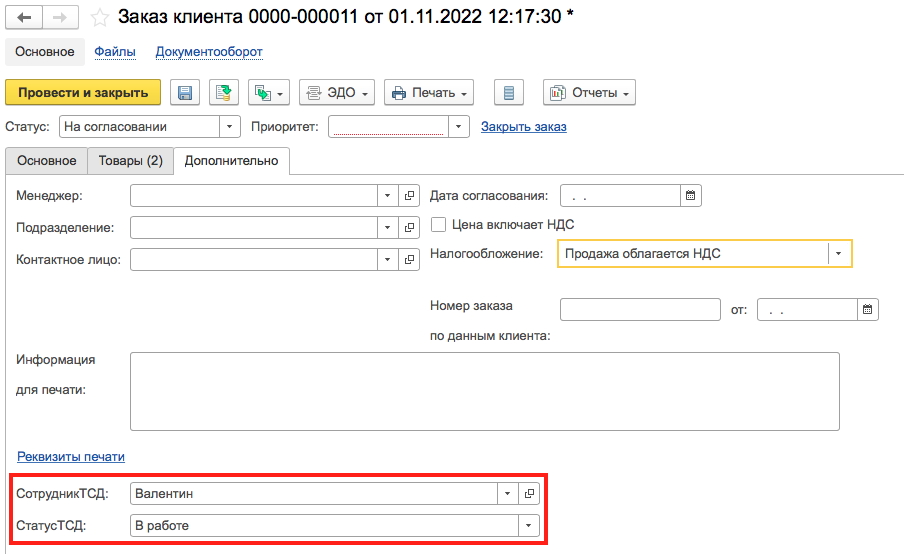The width and height of the screenshot is (904, 554).
Task: Click the СотрудникТСД field showing Валентин
Action: click(x=314, y=493)
